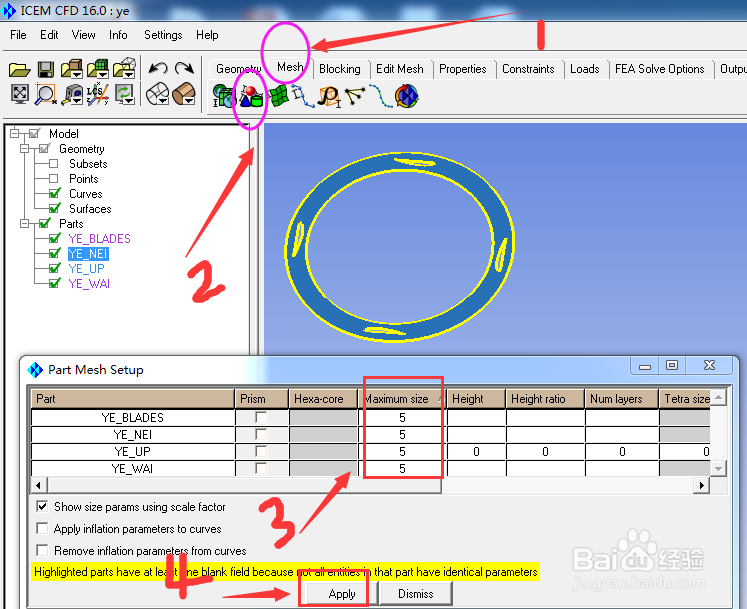
Task: Click the refresh display icon
Action: (x=124, y=94)
